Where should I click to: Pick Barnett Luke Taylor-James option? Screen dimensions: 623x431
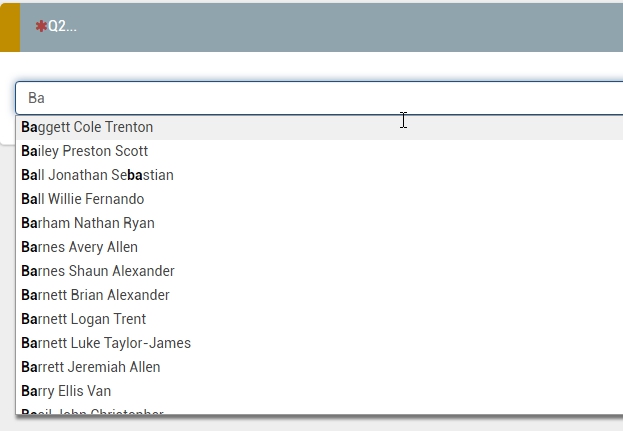click(x=106, y=343)
